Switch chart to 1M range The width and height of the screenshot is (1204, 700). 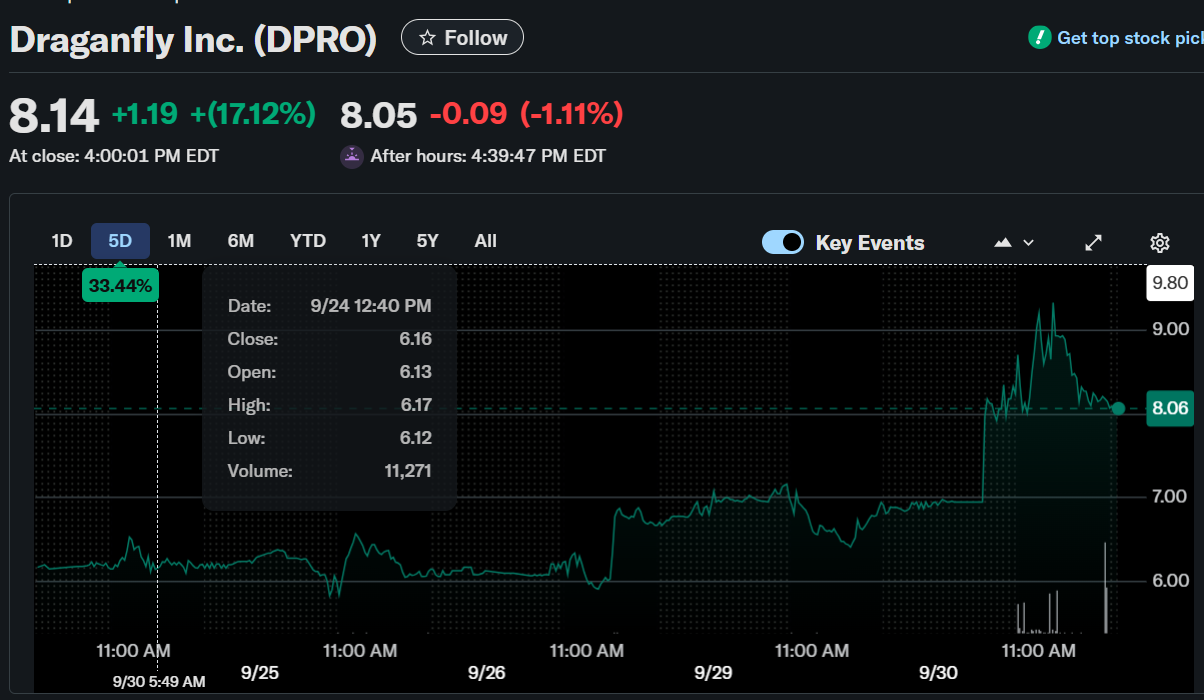pos(179,241)
